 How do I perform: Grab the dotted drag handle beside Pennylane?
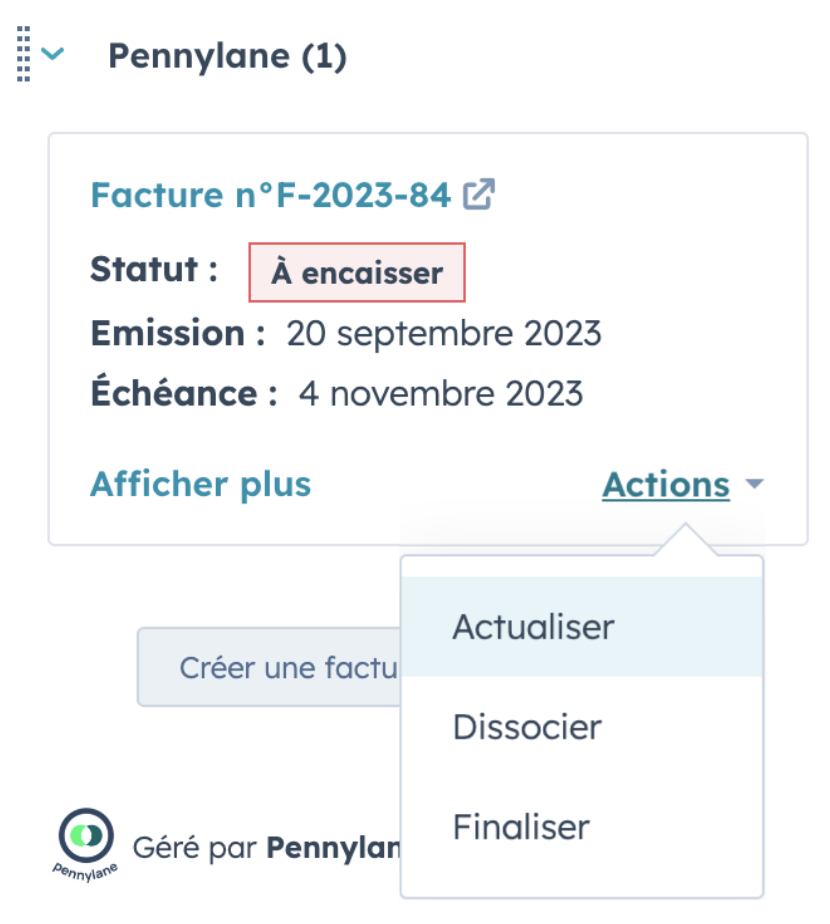24,54
